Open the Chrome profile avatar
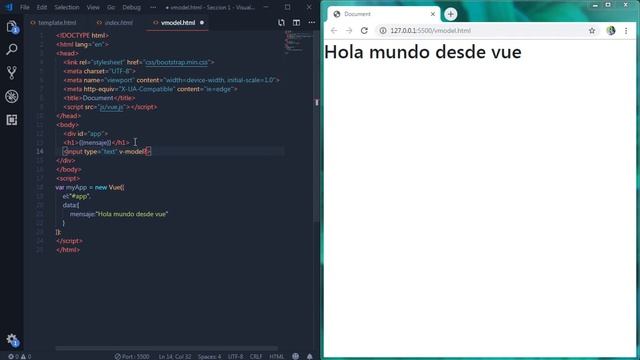This screenshot has height=360, width=640. (611, 31)
